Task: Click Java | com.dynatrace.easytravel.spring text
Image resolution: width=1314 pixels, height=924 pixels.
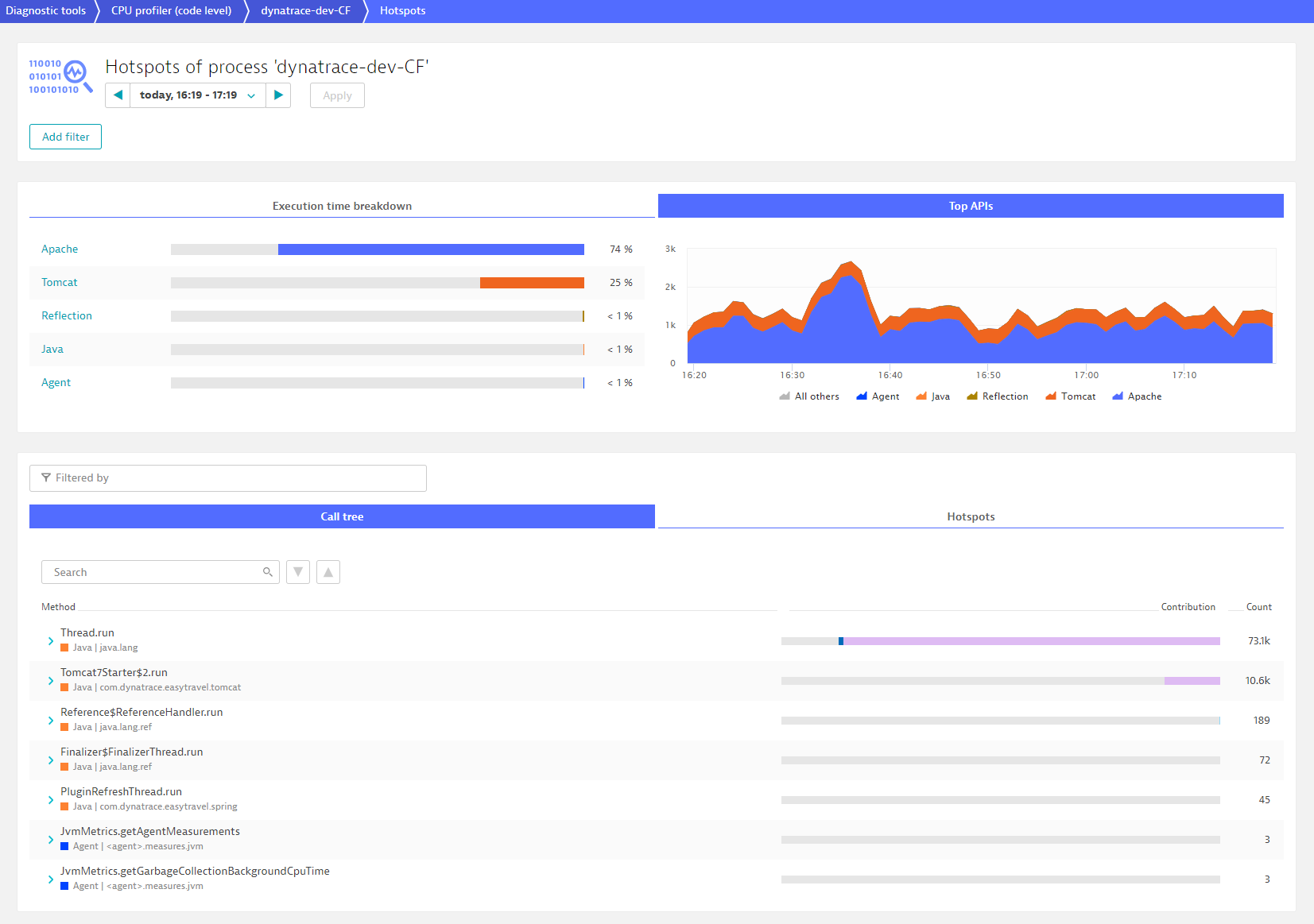Action: pos(155,806)
